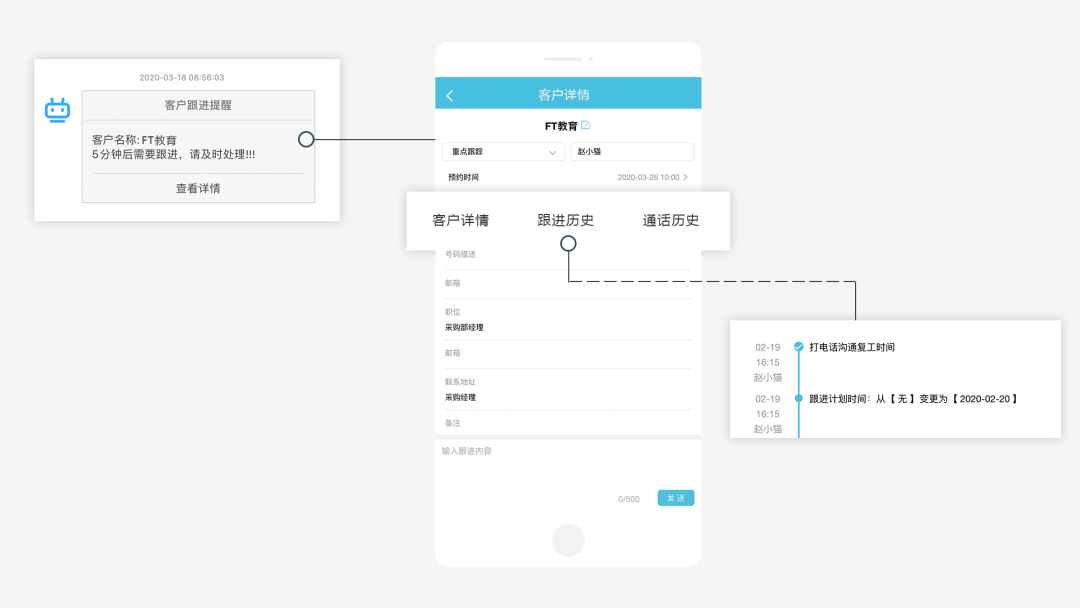The image size is (1080, 608).
Task: Click the callout circle on the reminder card
Action: [x=306, y=140]
